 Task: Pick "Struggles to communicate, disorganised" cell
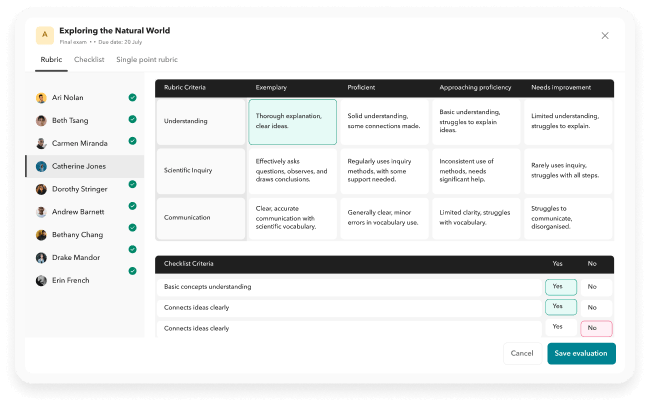[568, 218]
